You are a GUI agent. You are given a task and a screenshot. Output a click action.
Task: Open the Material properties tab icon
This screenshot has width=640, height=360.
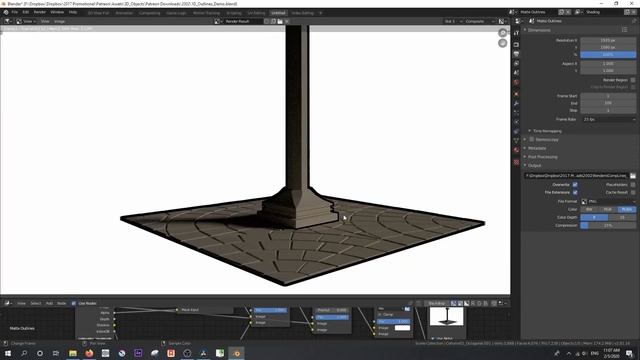coord(516,150)
